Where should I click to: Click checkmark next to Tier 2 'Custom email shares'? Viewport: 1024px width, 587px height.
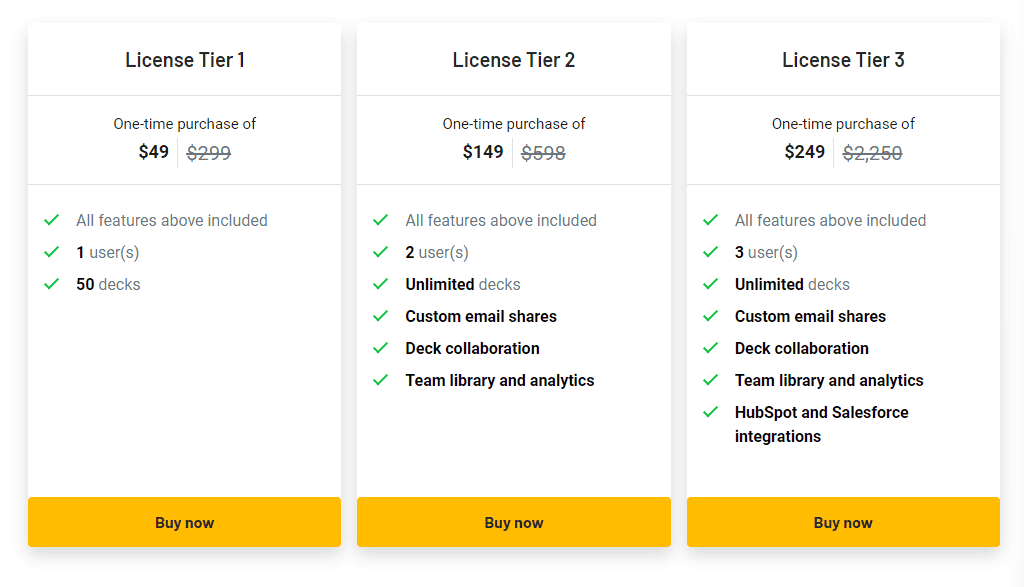click(x=380, y=316)
